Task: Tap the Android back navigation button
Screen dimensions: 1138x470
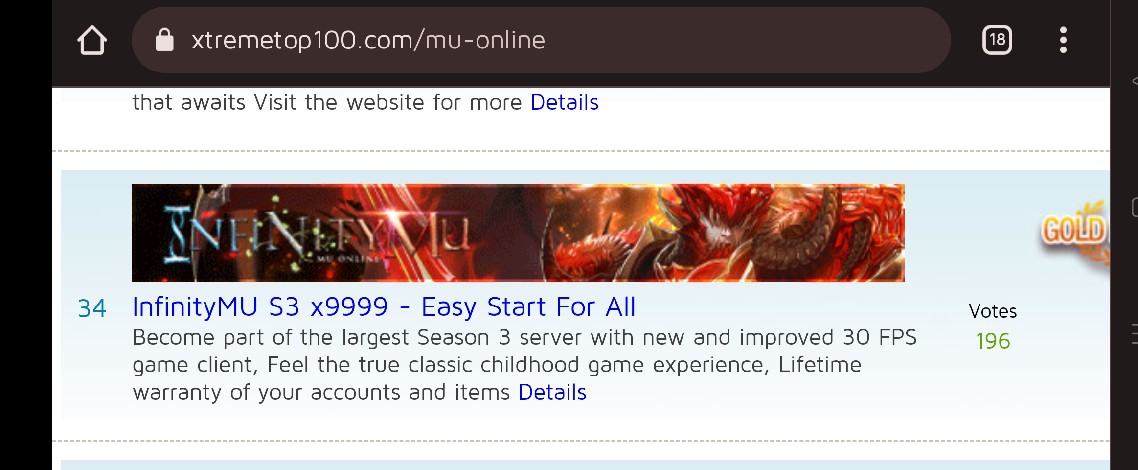Action: [x=1134, y=81]
